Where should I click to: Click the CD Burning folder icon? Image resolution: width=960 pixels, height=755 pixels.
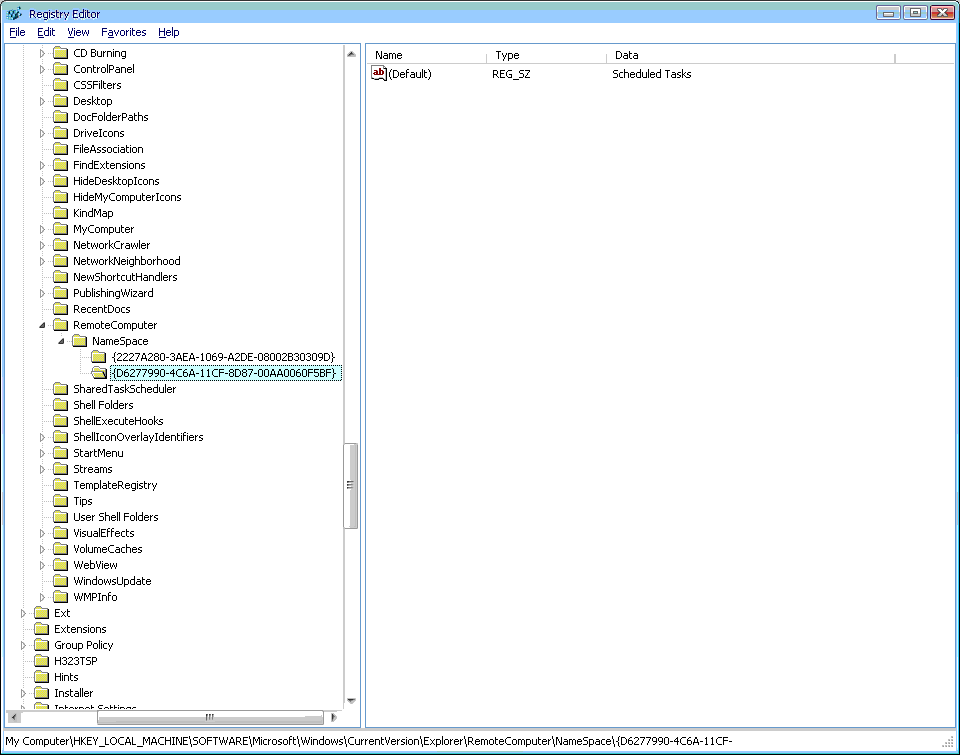tap(60, 53)
